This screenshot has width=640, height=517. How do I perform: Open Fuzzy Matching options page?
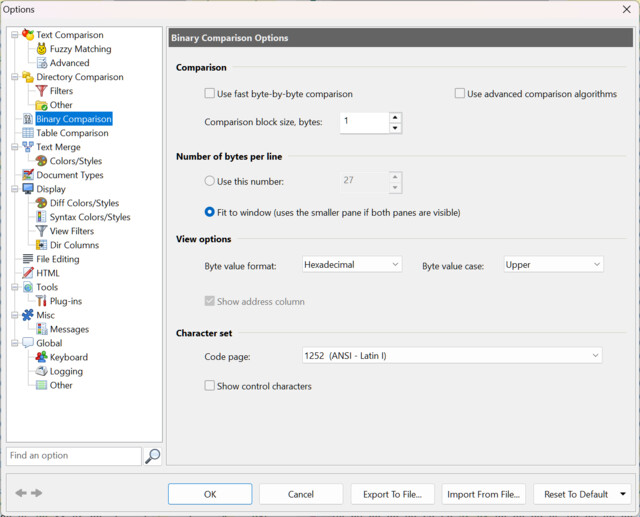click(80, 49)
